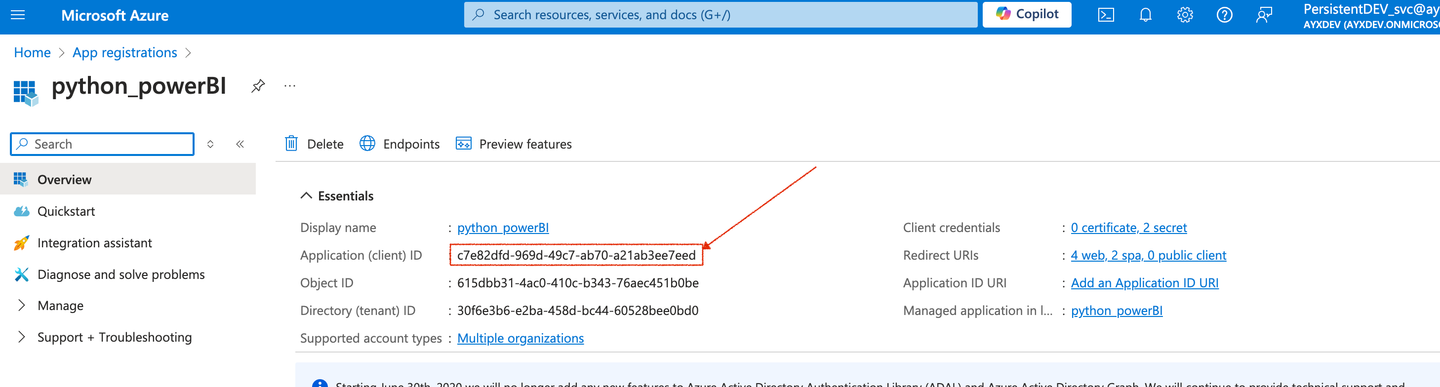The height and width of the screenshot is (387, 1440).
Task: Click the Client credentials label
Action: pos(951,228)
